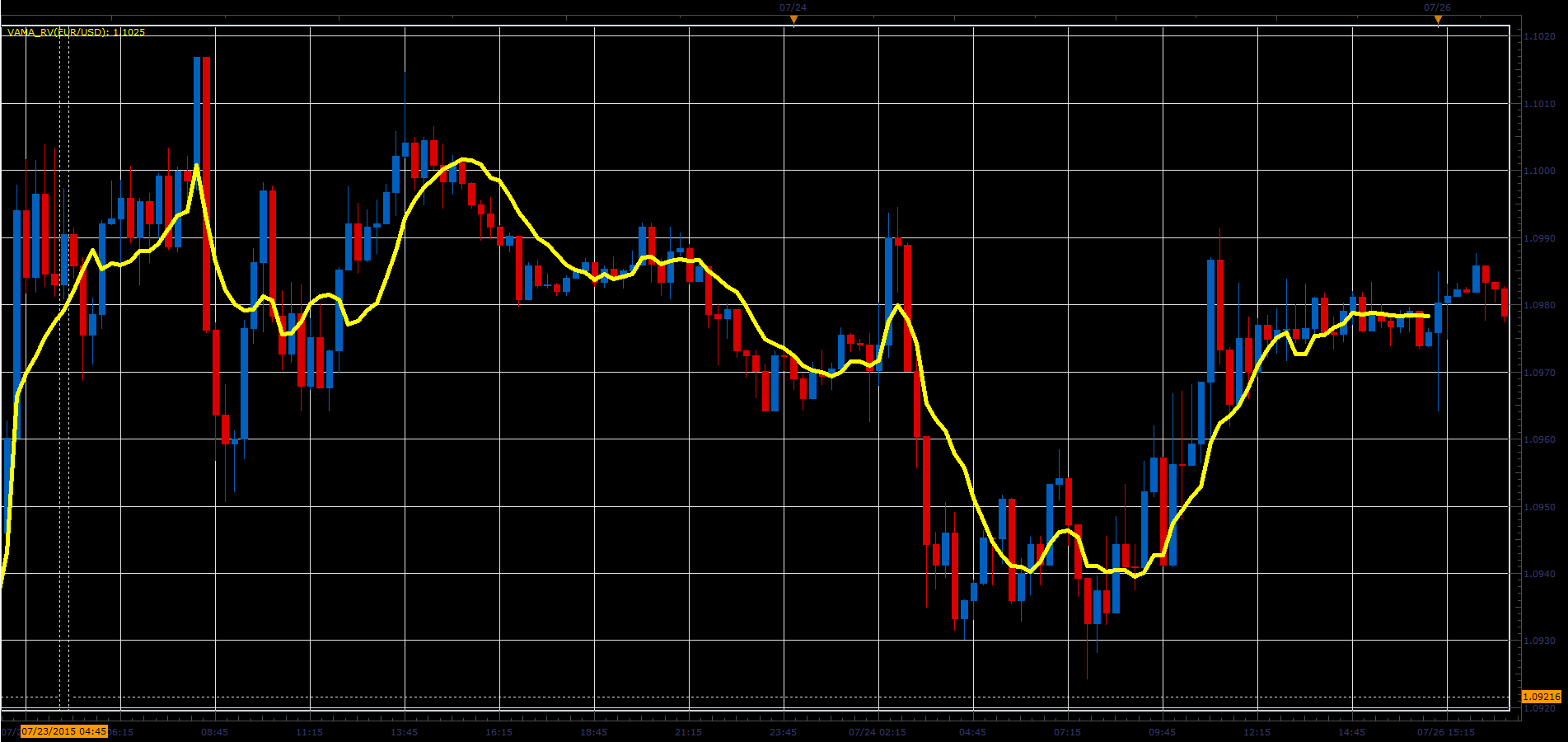Image resolution: width=1568 pixels, height=742 pixels.
Task: Click the 07/26 day marker triangle
Action: coord(1438,19)
